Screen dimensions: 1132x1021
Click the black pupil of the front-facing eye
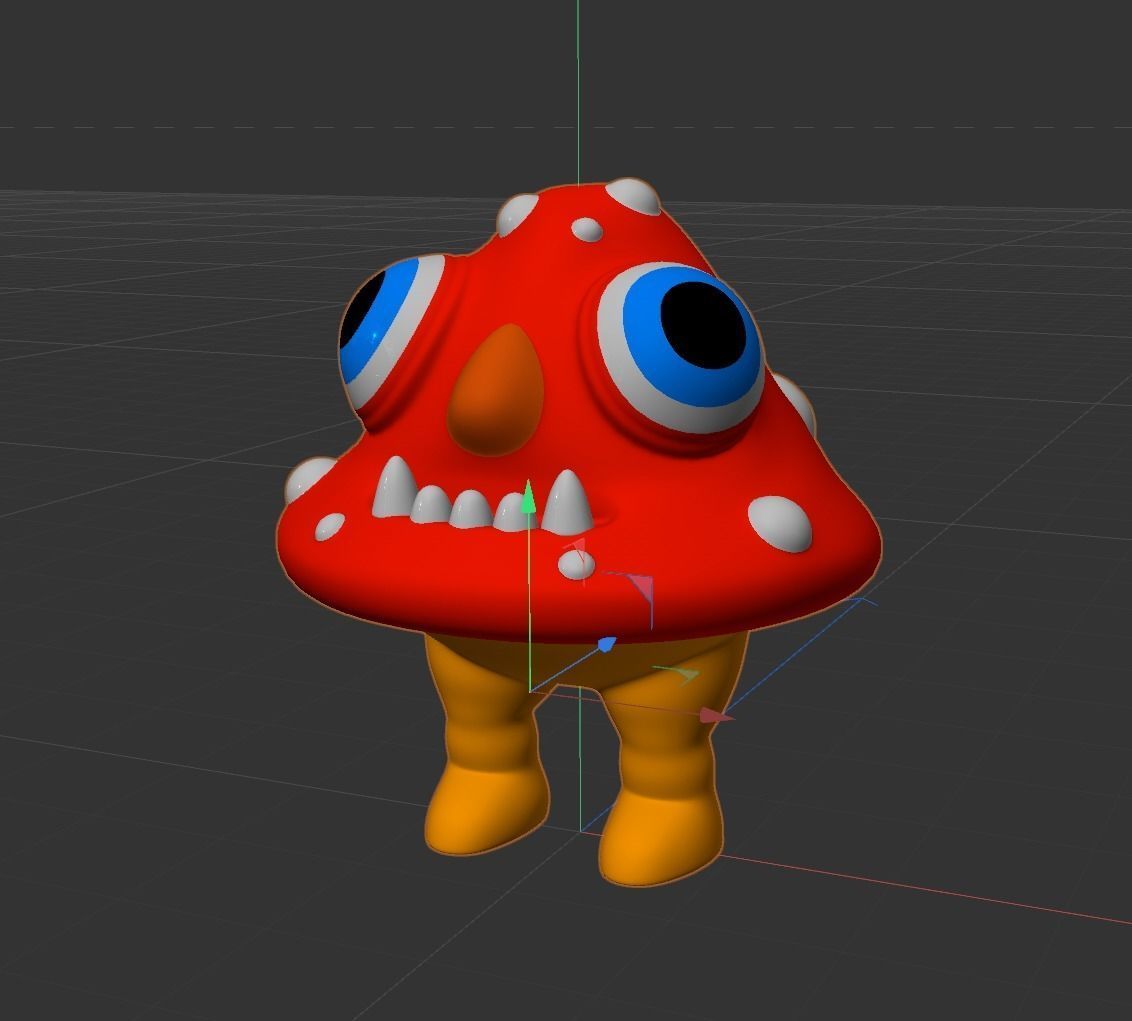(x=703, y=326)
